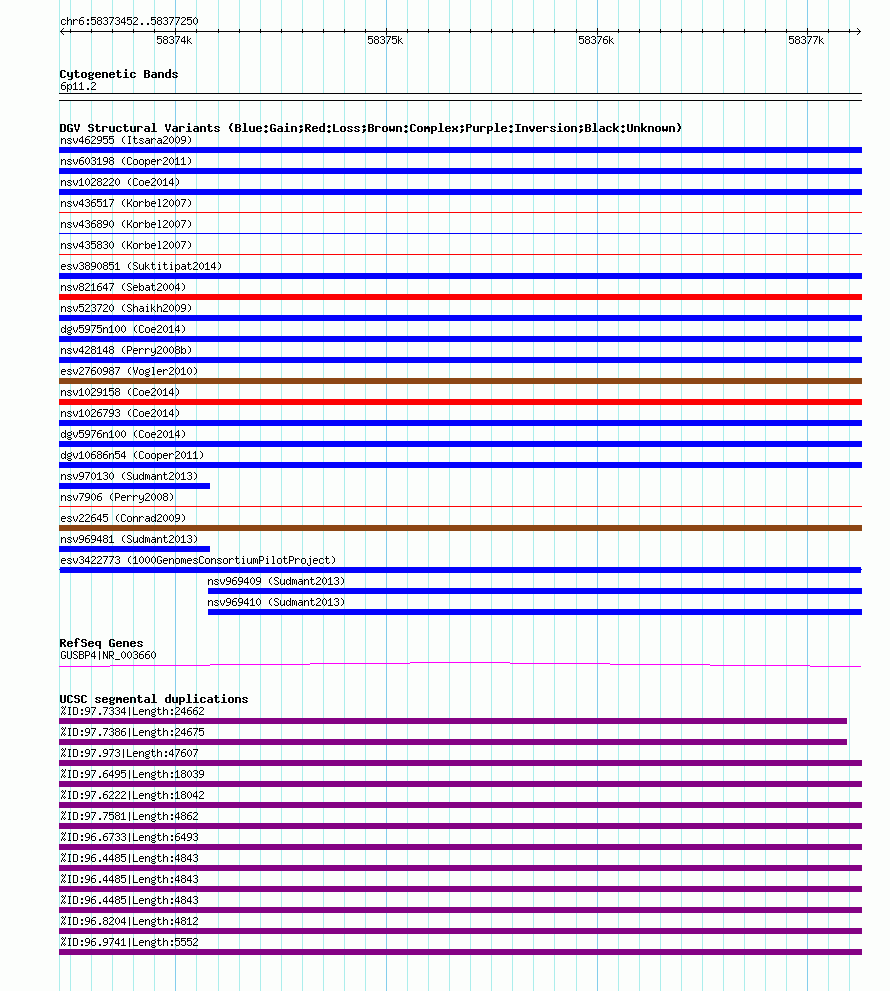Select variant nsv436890 (Korbel2007)

tap(126, 224)
